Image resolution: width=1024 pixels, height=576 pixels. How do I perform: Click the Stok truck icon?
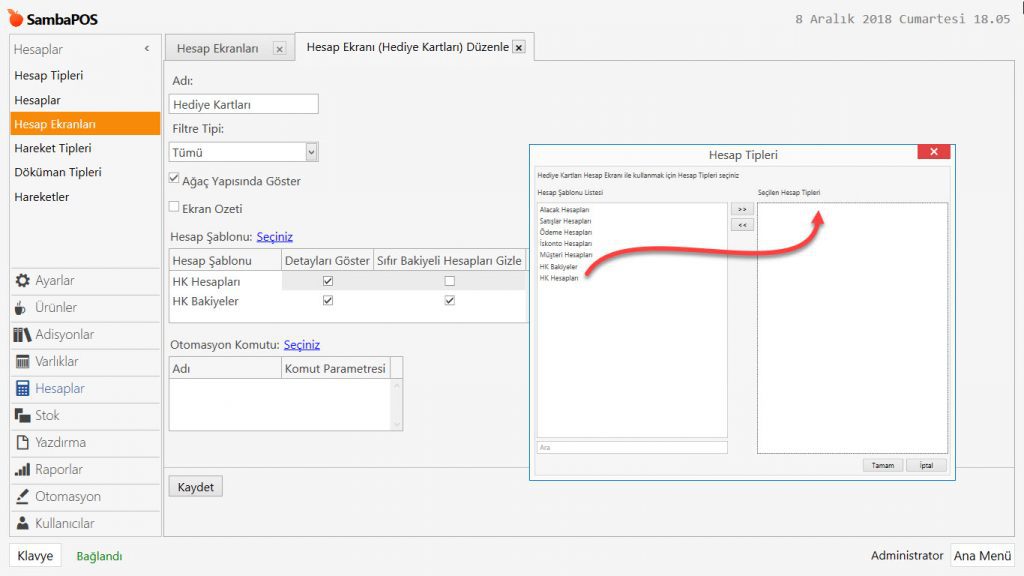click(x=23, y=416)
